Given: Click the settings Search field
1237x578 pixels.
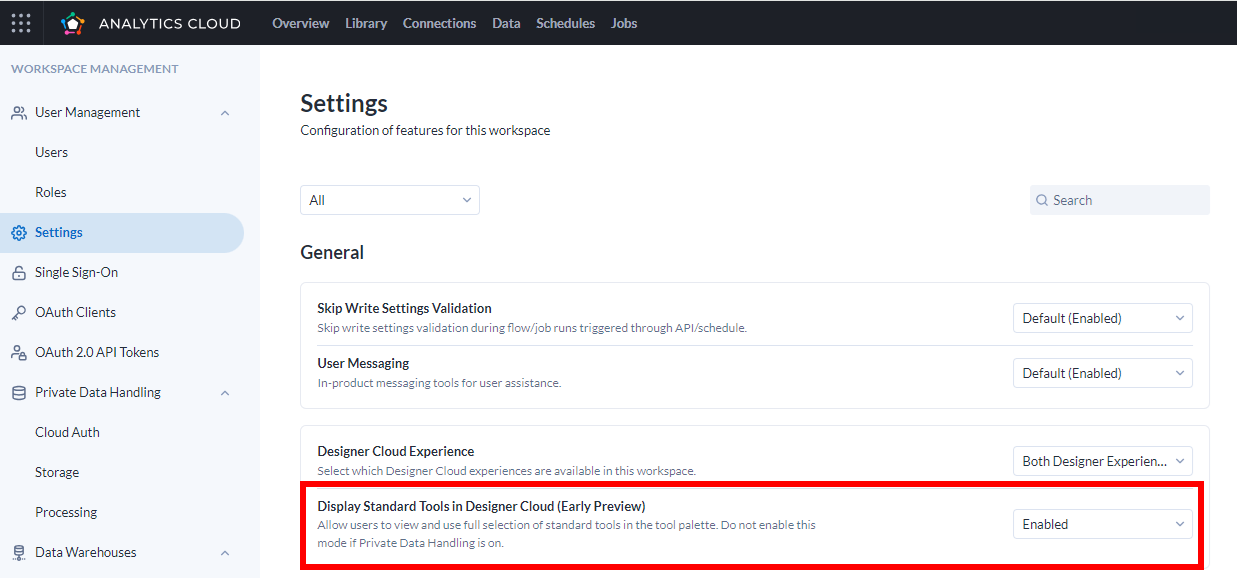Looking at the screenshot, I should click(1120, 200).
